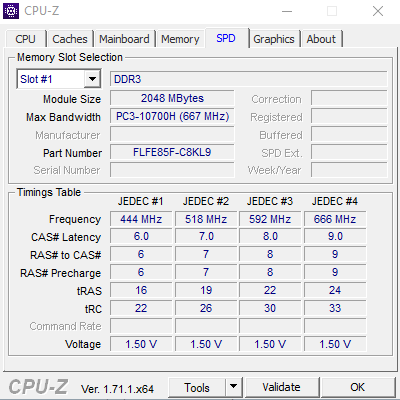This screenshot has height=400, width=400.
Task: Click tRC value 33
Action: coord(335,308)
